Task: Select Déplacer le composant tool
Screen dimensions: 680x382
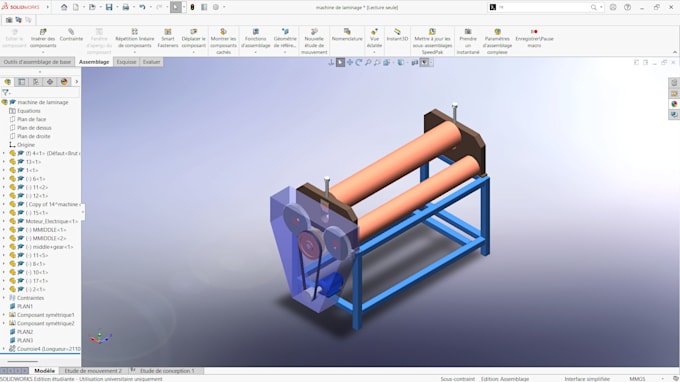Action: [193, 39]
